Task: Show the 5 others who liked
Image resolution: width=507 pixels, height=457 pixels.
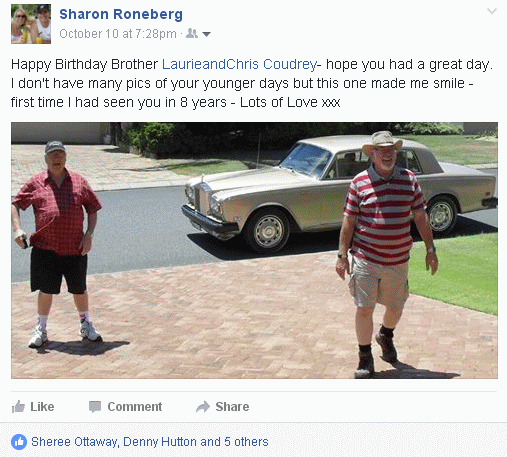Action: click(246, 442)
